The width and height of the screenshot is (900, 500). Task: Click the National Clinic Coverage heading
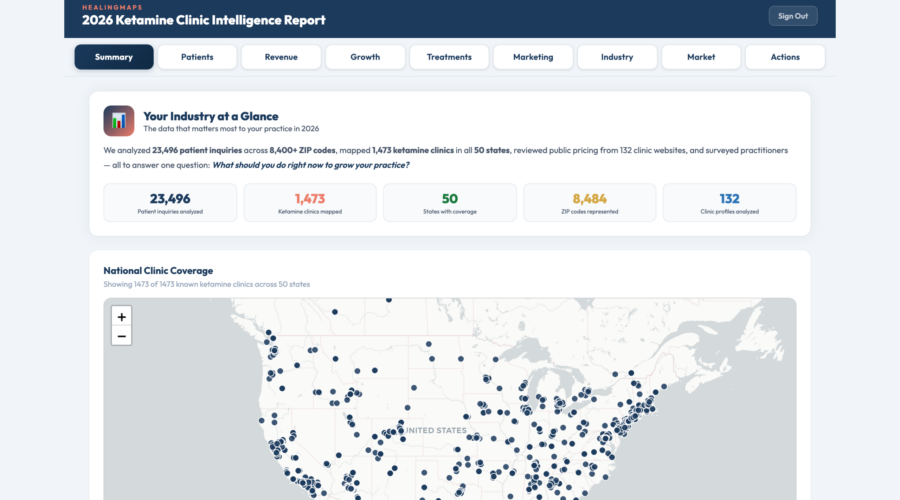click(158, 270)
